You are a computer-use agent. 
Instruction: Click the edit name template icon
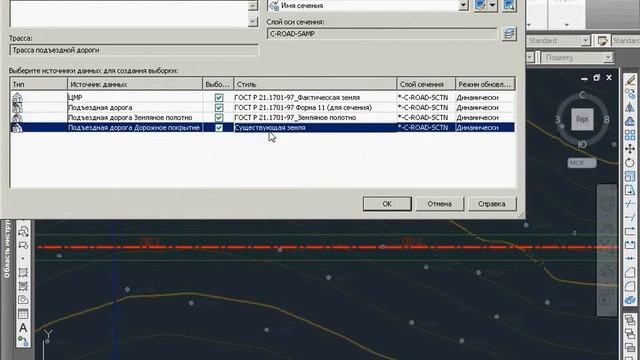click(x=480, y=5)
